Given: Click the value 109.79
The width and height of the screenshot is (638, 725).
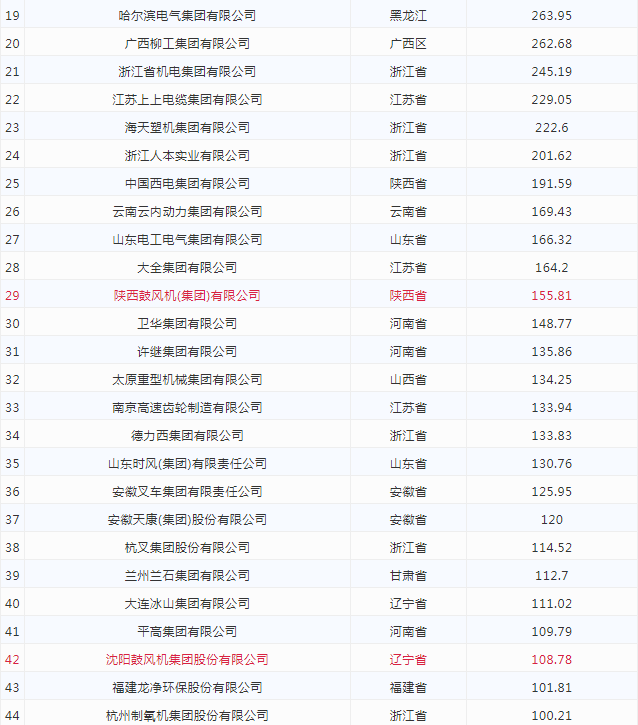Looking at the screenshot, I should point(552,631).
